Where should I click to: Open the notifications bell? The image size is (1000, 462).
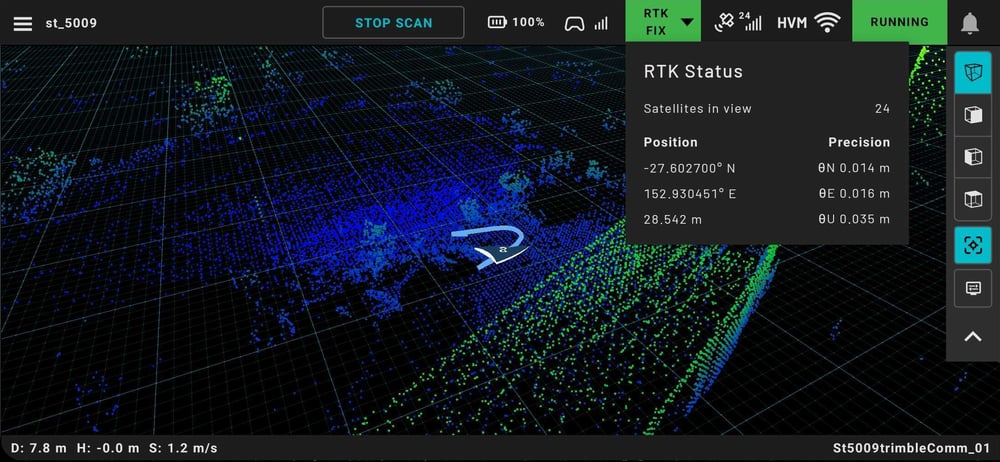point(969,22)
